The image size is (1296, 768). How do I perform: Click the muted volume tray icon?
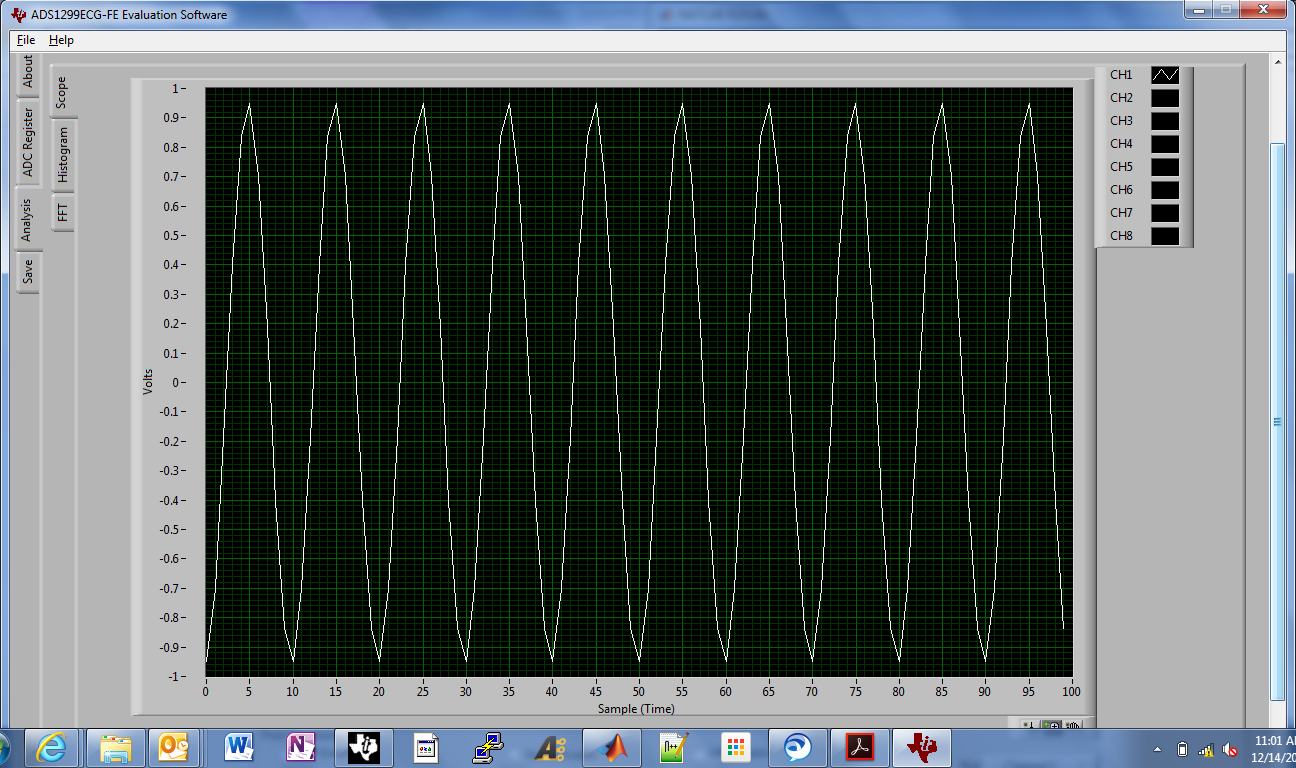1231,749
